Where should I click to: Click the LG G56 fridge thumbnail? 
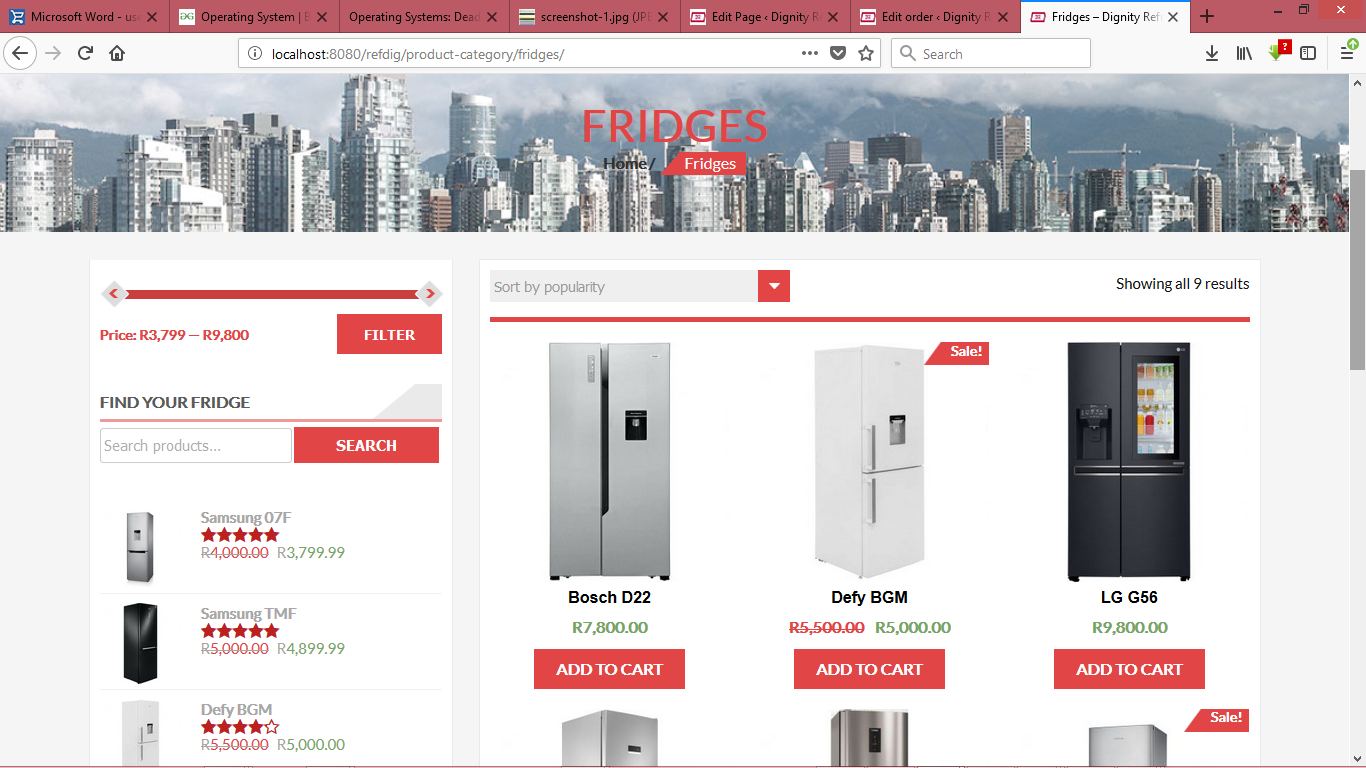click(1129, 461)
